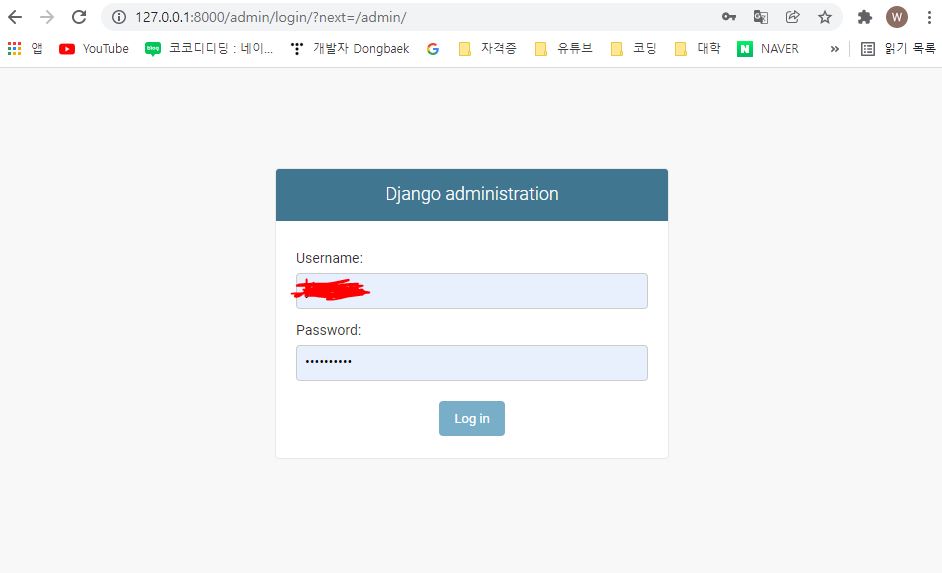
Task: Open the W profile avatar
Action: click(896, 17)
